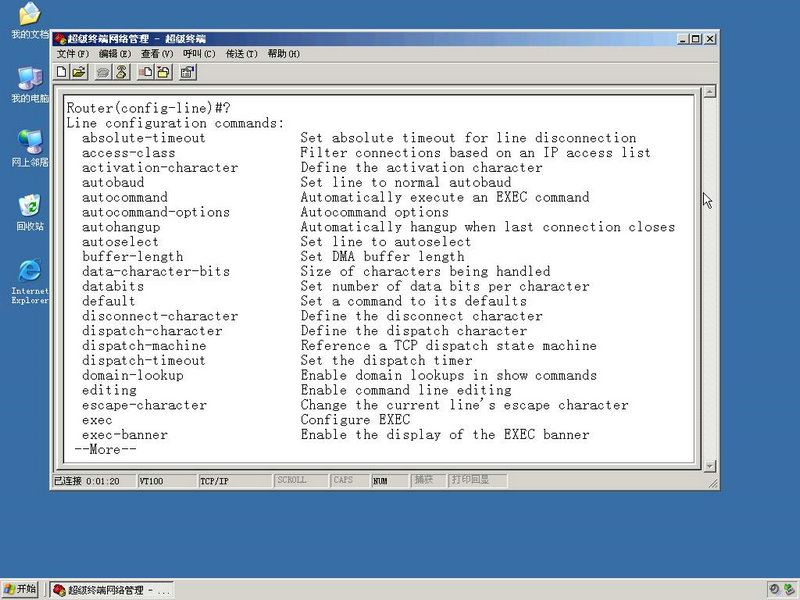This screenshot has width=800, height=600.
Task: Click the 'buffer-length' command text
Action: [132, 257]
